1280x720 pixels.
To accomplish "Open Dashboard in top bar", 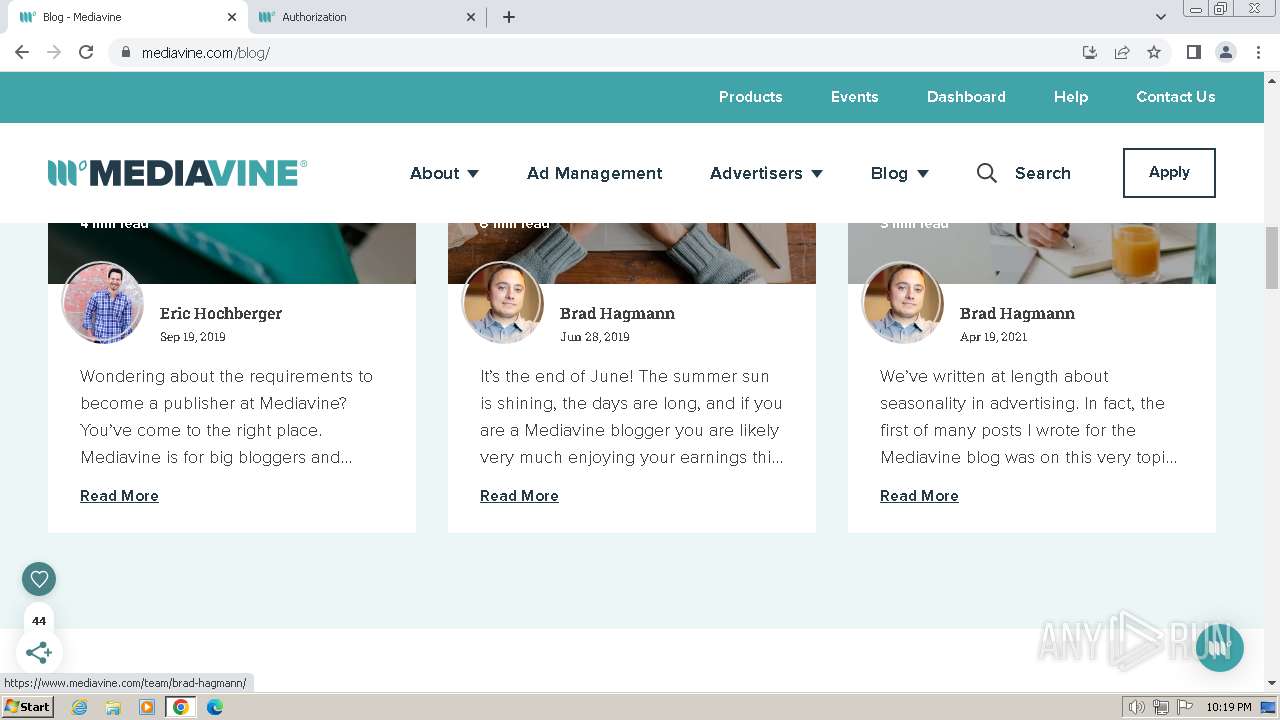I will pos(966,97).
